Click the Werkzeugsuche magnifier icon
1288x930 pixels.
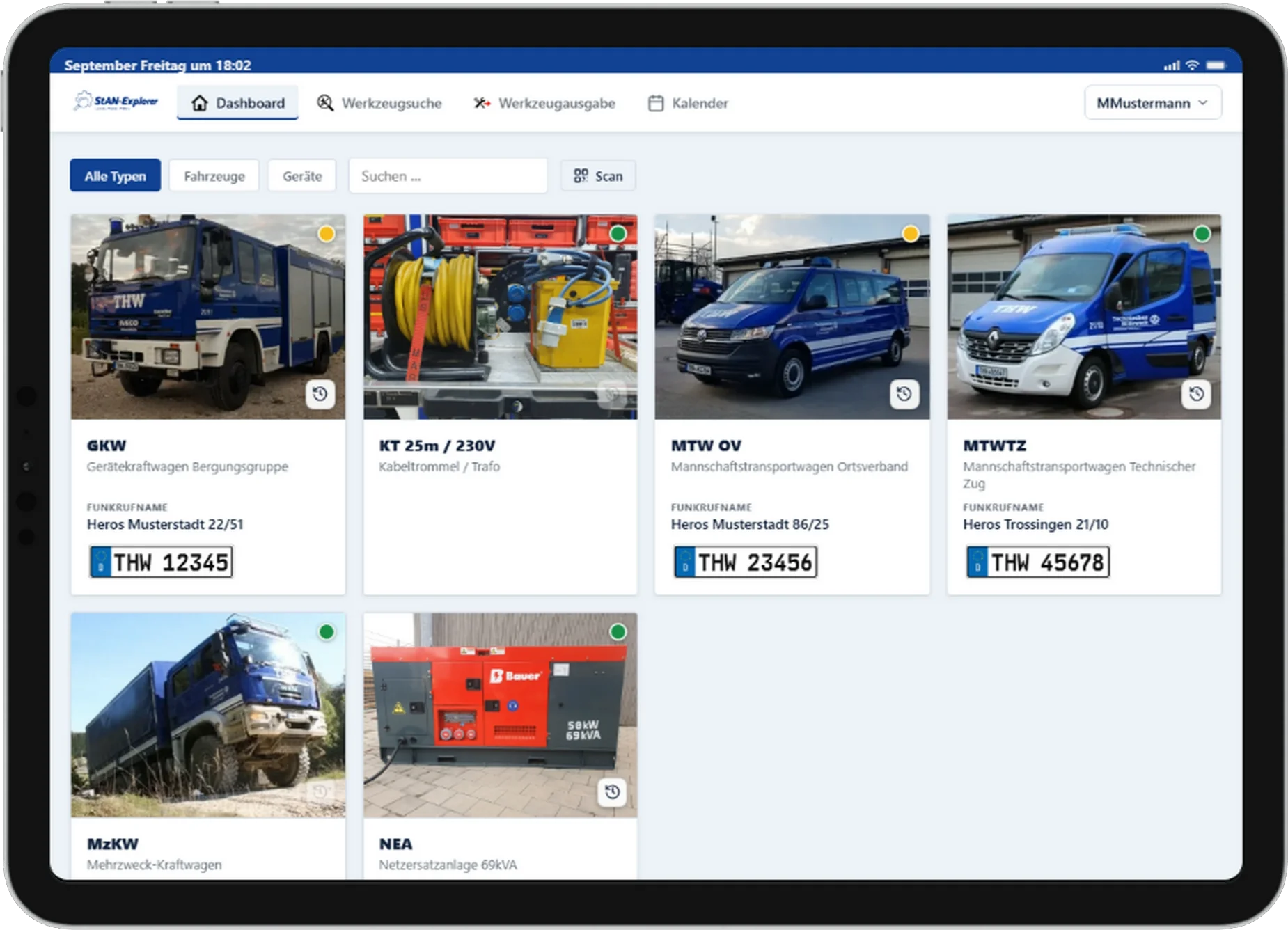pyautogui.click(x=325, y=103)
